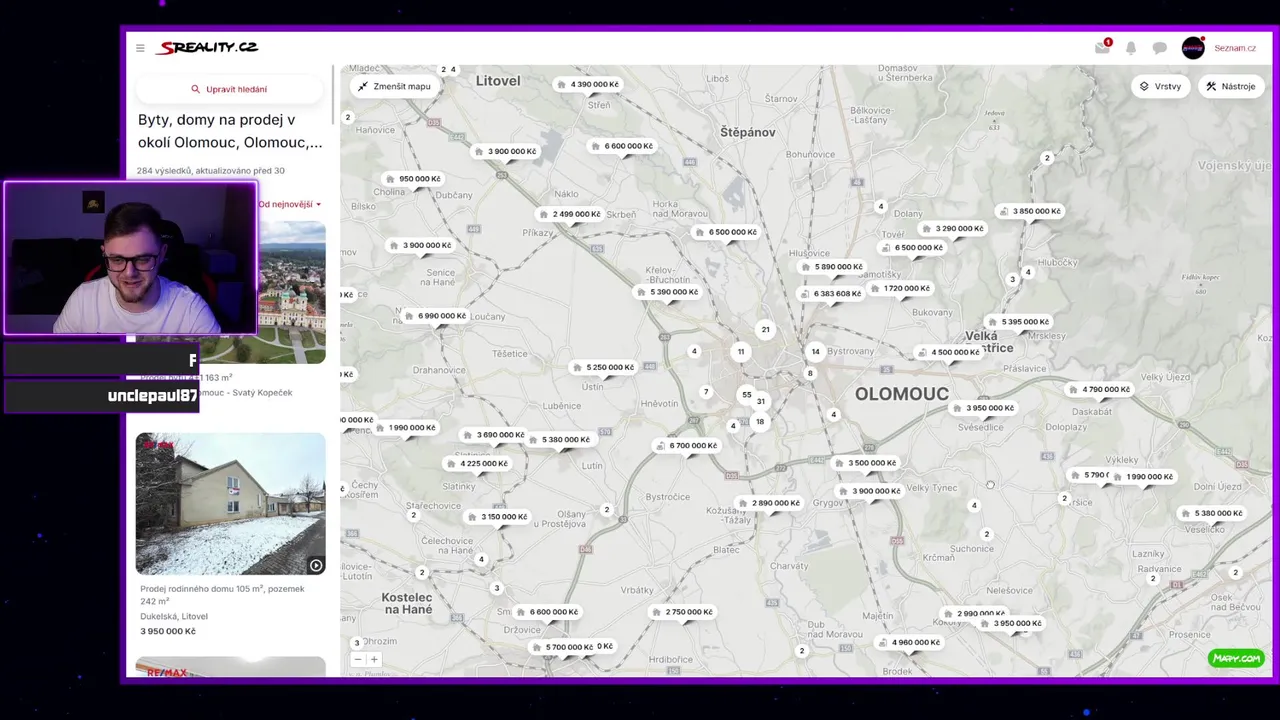This screenshot has height=720, width=1280.
Task: Select map marker 2 499 000 Kč
Action: pyautogui.click(x=570, y=214)
